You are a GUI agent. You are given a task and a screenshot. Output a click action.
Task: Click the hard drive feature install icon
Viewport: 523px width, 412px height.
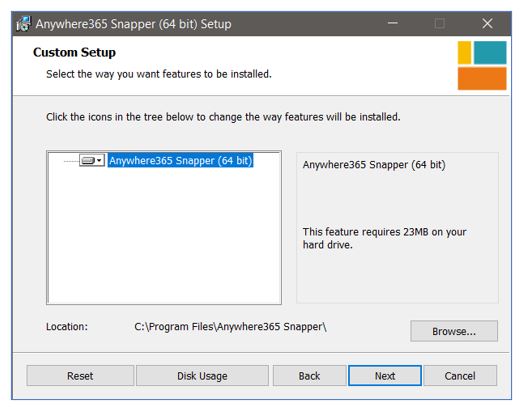click(x=88, y=160)
